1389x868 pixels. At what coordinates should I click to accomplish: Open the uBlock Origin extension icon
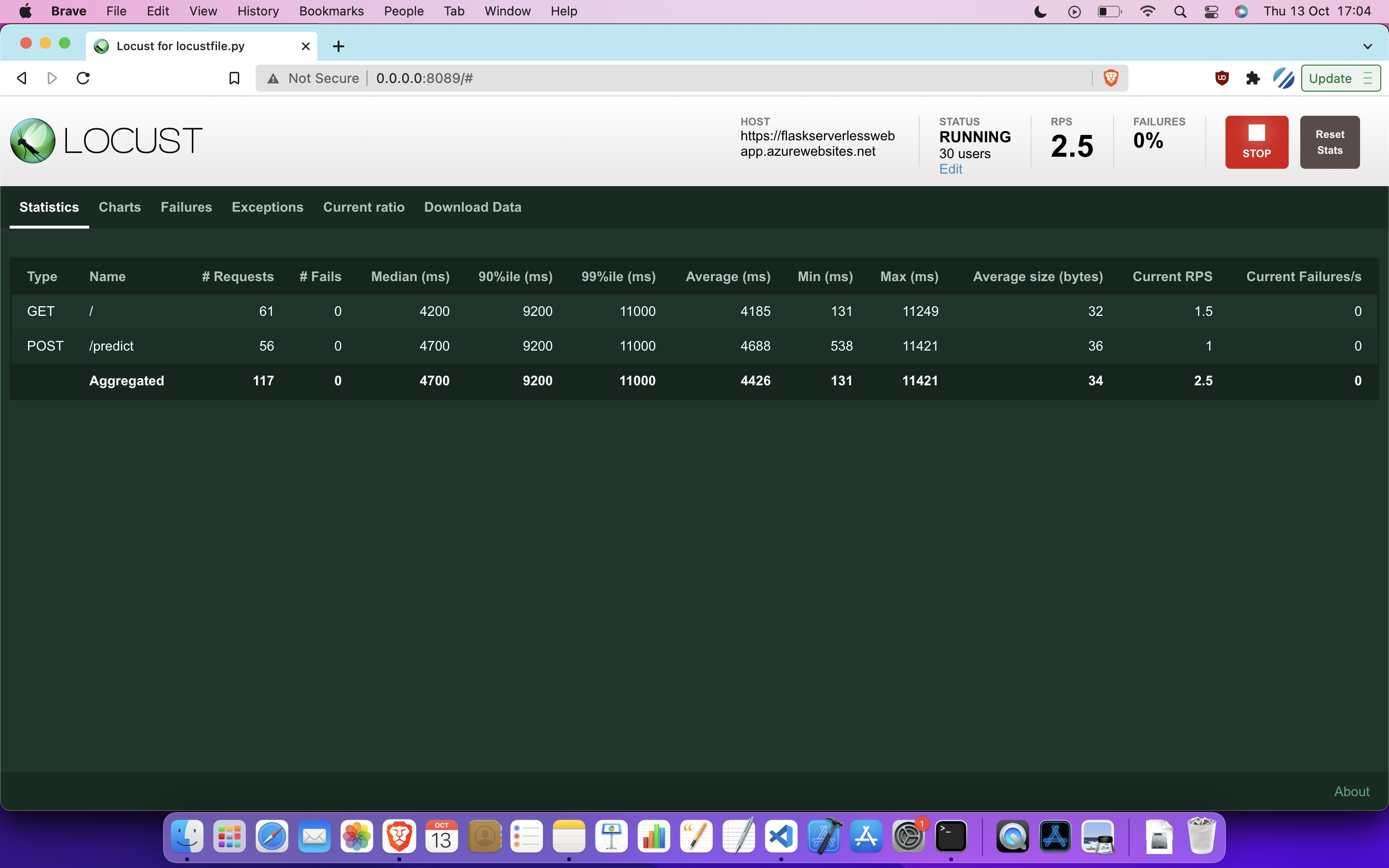pos(1221,78)
